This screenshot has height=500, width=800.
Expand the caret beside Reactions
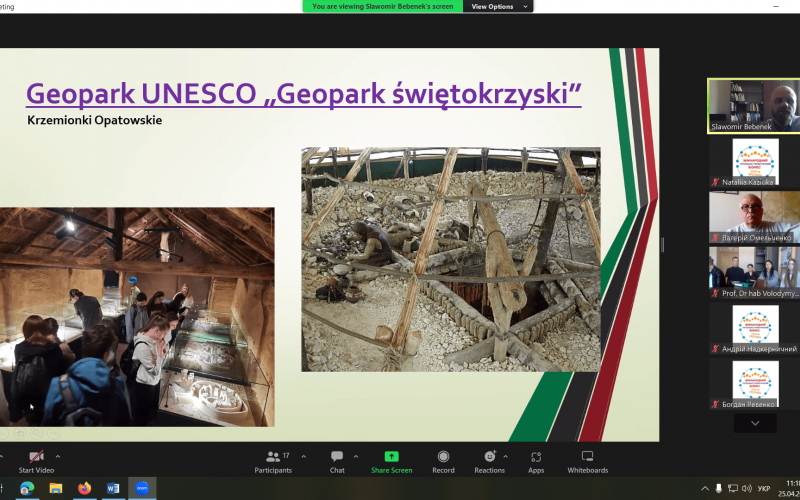[x=505, y=457]
